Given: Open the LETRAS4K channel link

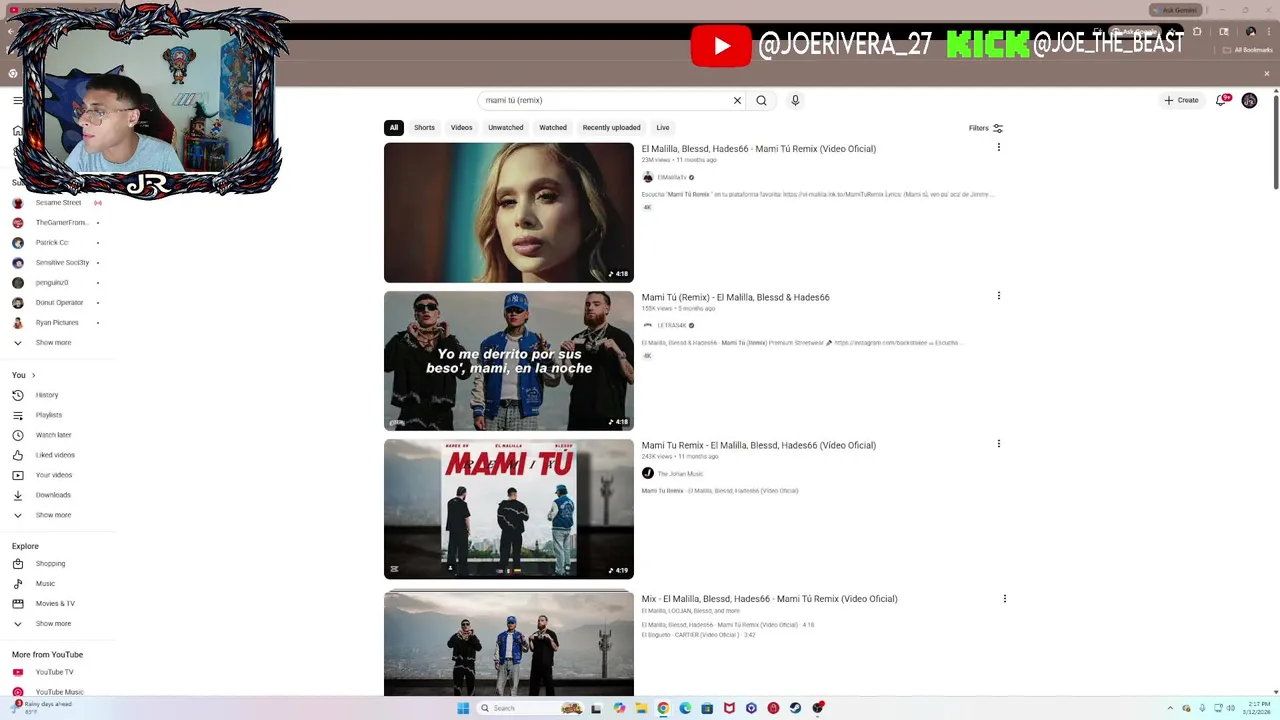Looking at the screenshot, I should [671, 325].
